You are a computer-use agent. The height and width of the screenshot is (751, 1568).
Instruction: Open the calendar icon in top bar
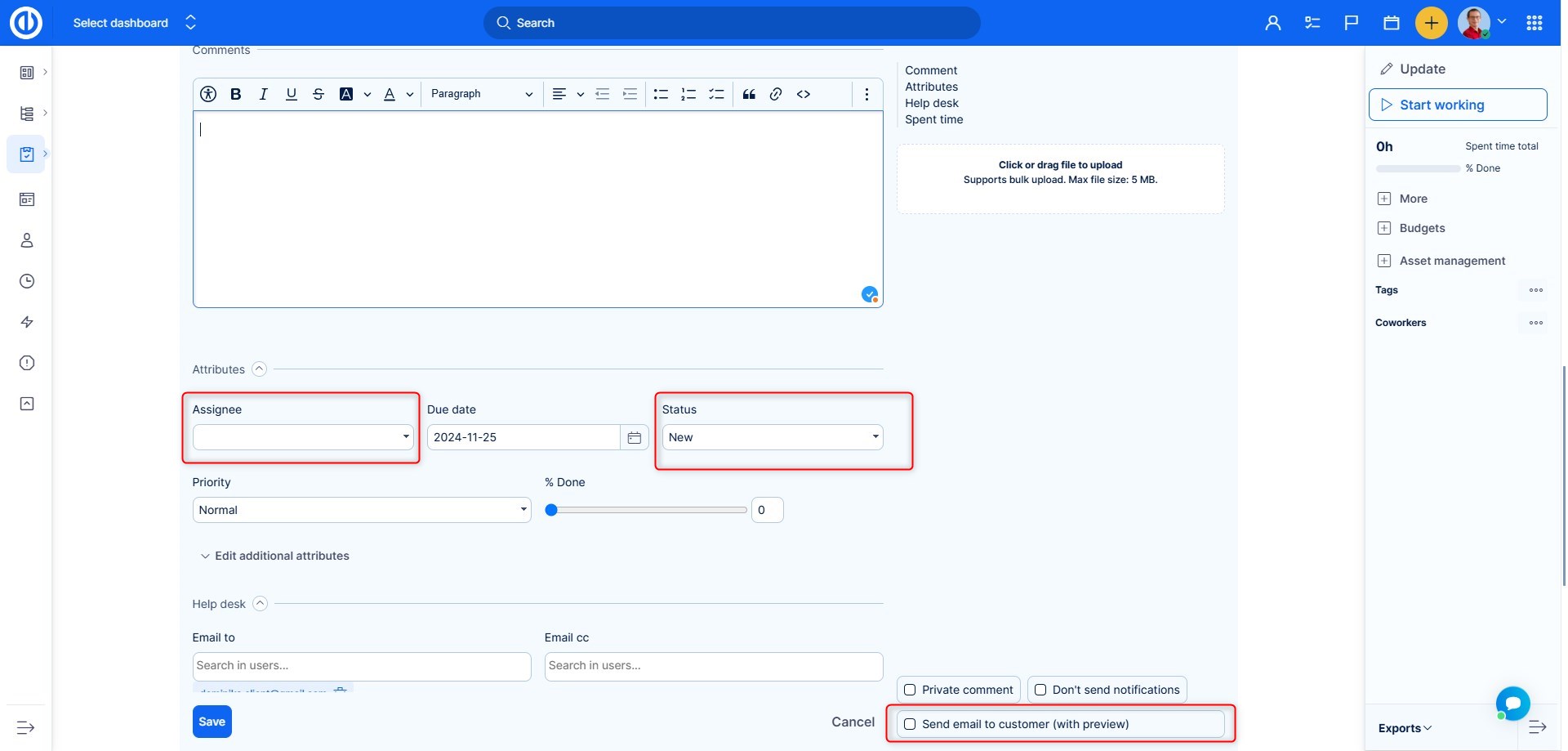tap(1392, 23)
